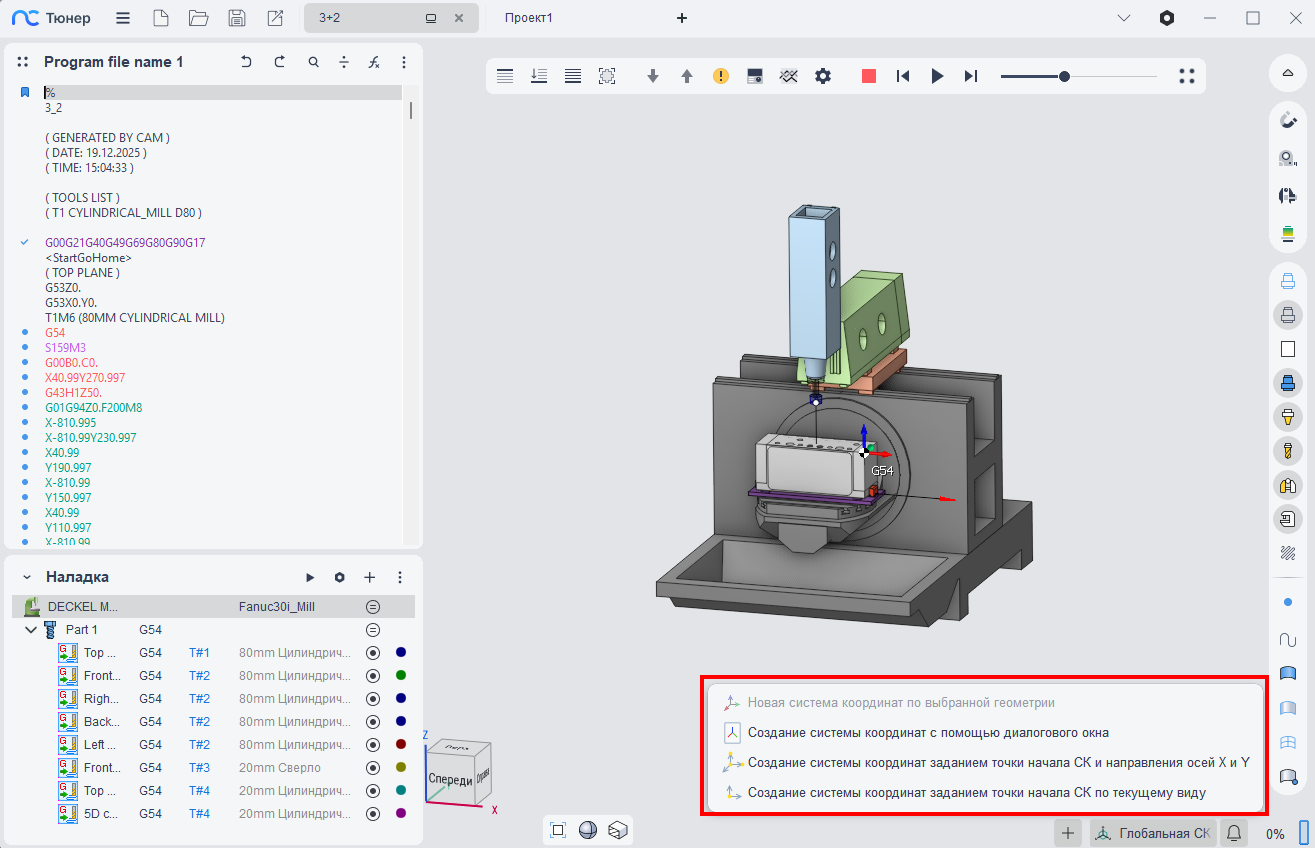
Task: Click the undo arrow in program panel
Action: coord(246,62)
